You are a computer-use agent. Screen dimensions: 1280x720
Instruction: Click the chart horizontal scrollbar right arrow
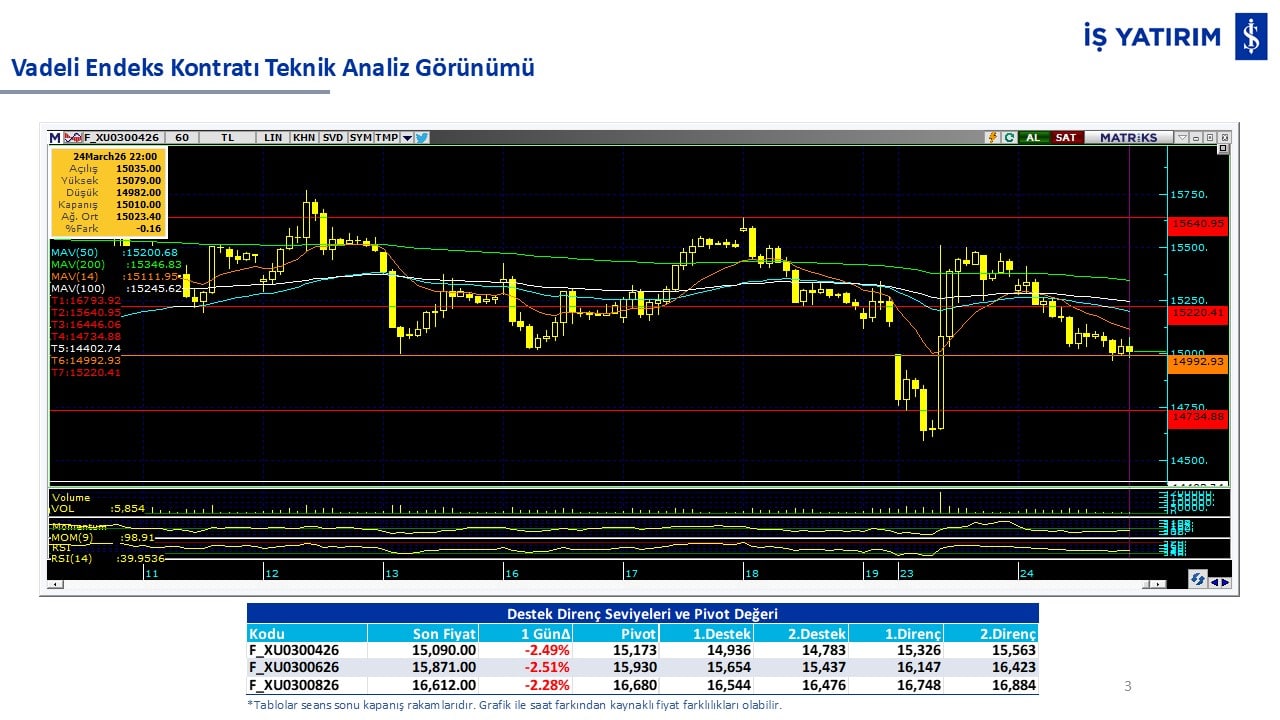(x=1160, y=584)
